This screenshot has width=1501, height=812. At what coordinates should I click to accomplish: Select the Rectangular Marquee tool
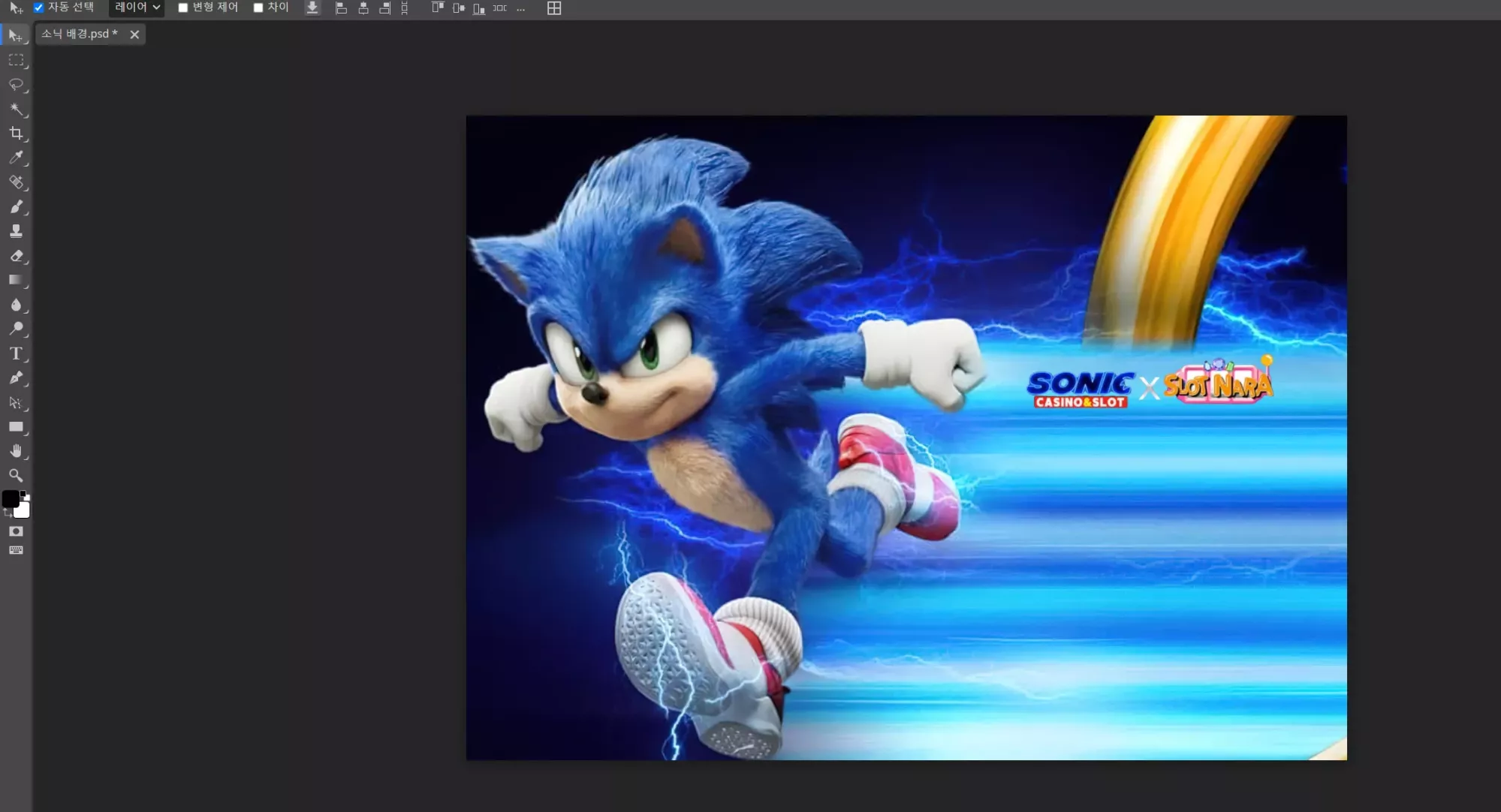click(x=16, y=60)
